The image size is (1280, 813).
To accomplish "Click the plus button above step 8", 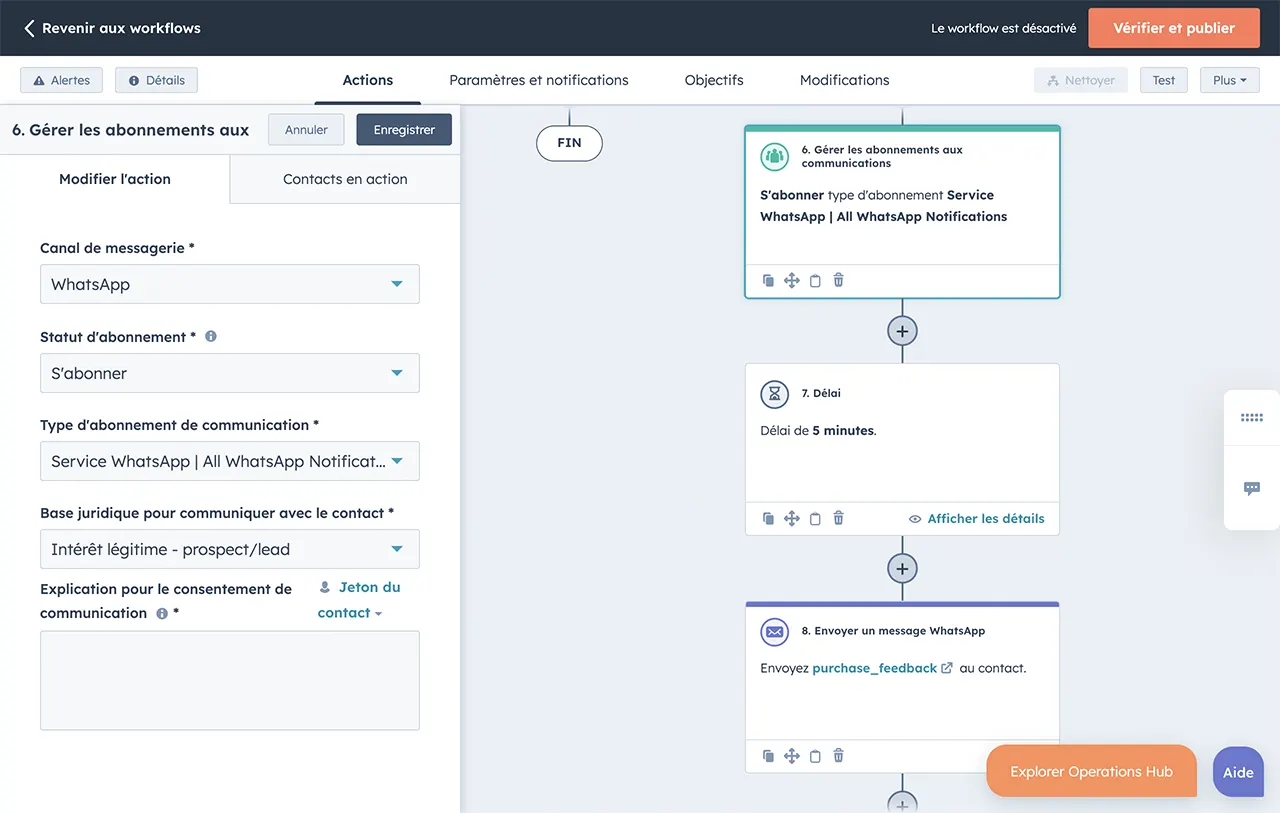I will click(x=902, y=569).
